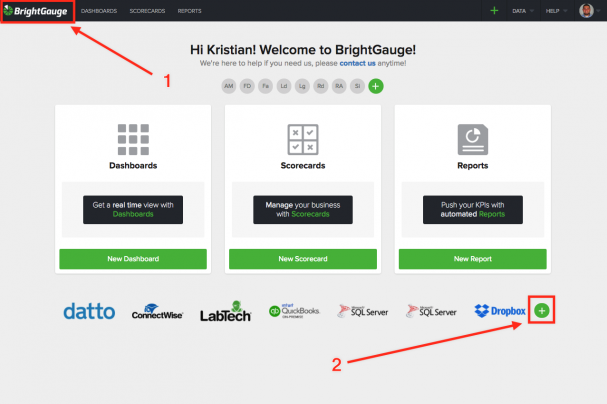This screenshot has width=607, height=404.
Task: Click the Reports document icon
Action: click(x=473, y=138)
